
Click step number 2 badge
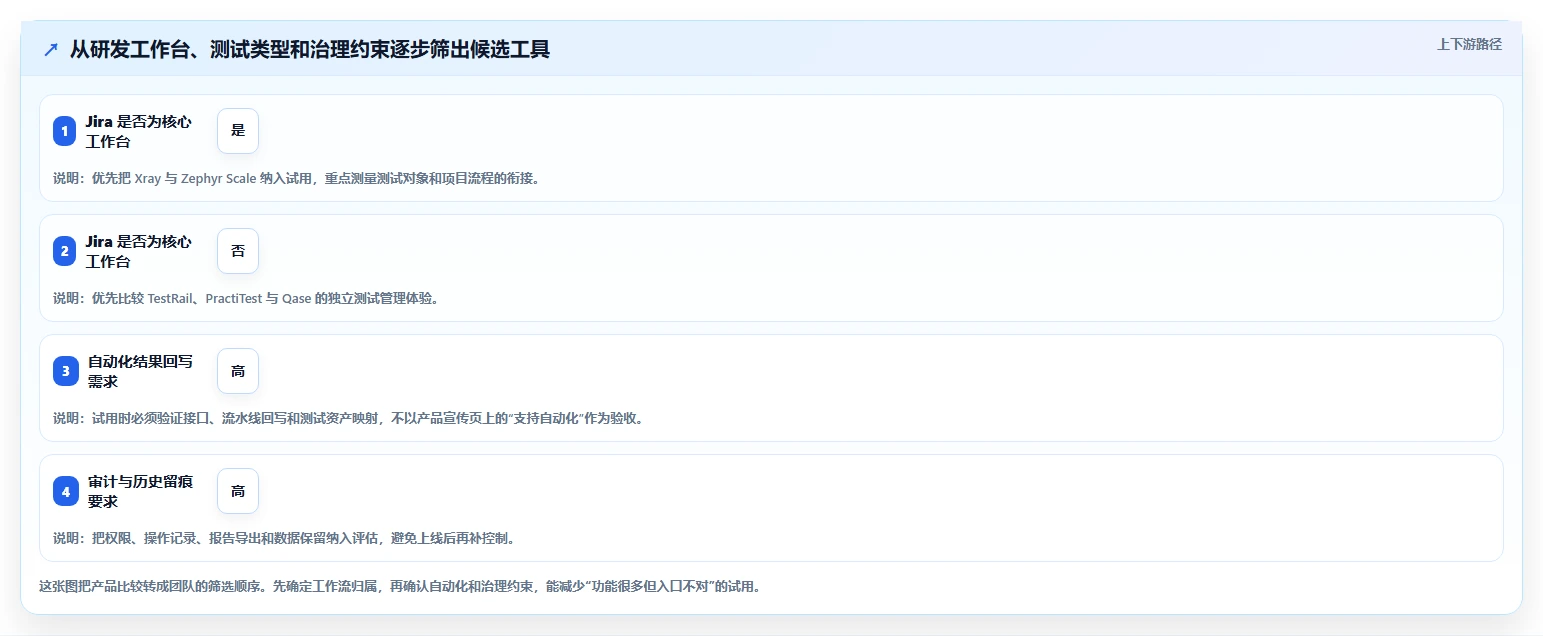coord(65,251)
